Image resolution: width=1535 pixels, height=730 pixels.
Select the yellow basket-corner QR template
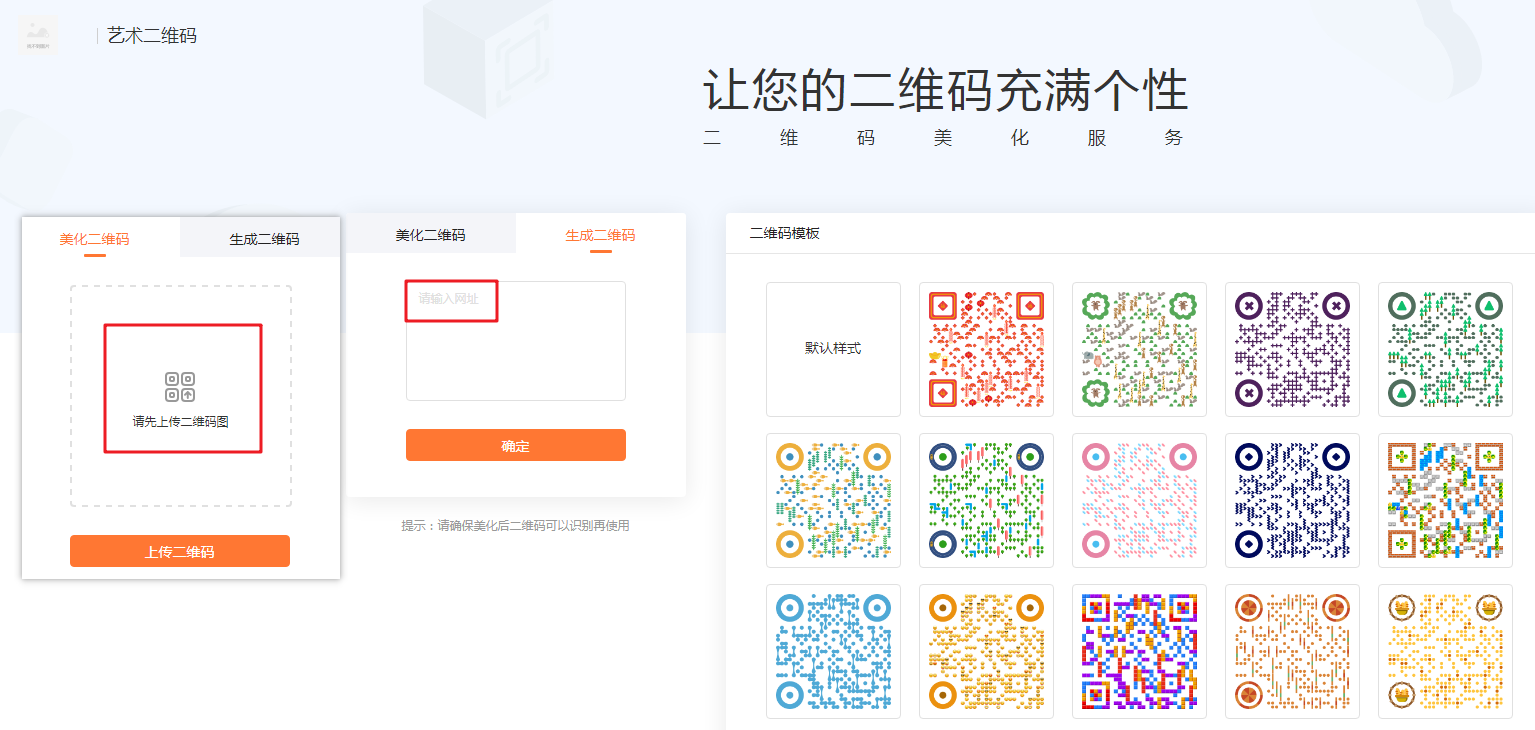1445,651
